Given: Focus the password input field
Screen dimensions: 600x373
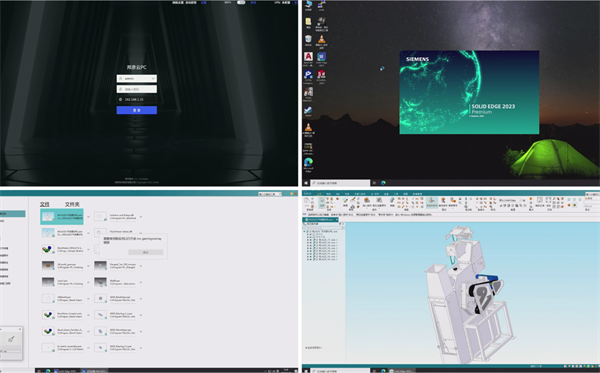Looking at the screenshot, I should 137,89.
